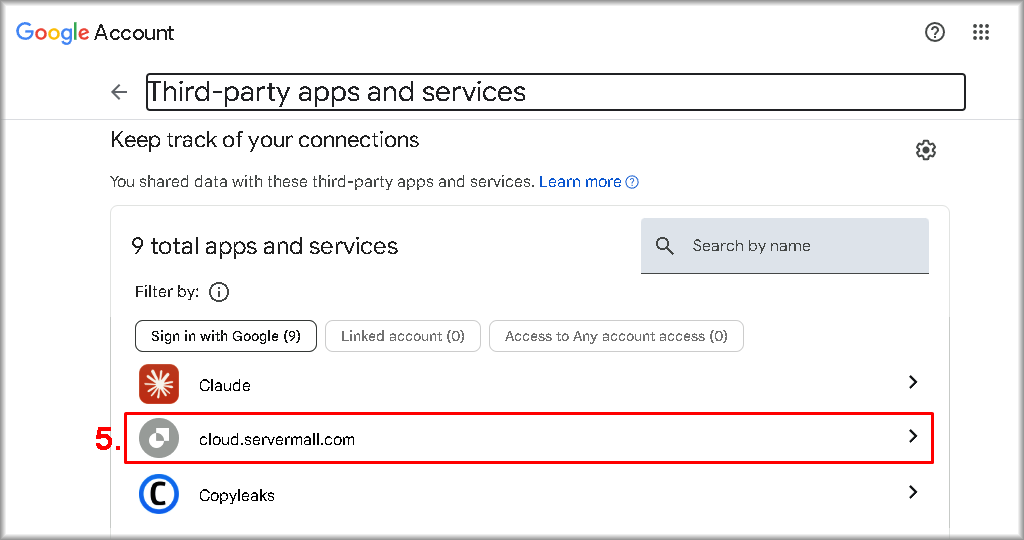The height and width of the screenshot is (540, 1024).
Task: Select the Sign in with Google filter
Action: pos(226,336)
